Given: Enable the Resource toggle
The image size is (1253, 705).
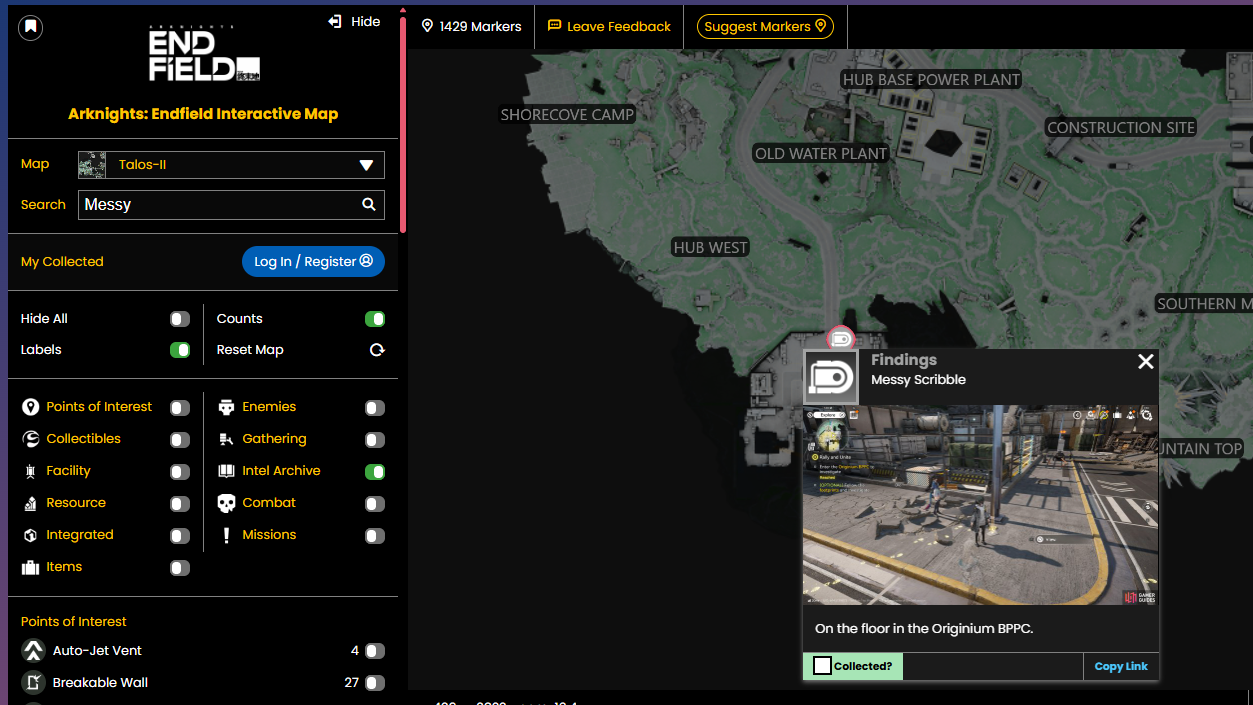Looking at the screenshot, I should point(180,504).
